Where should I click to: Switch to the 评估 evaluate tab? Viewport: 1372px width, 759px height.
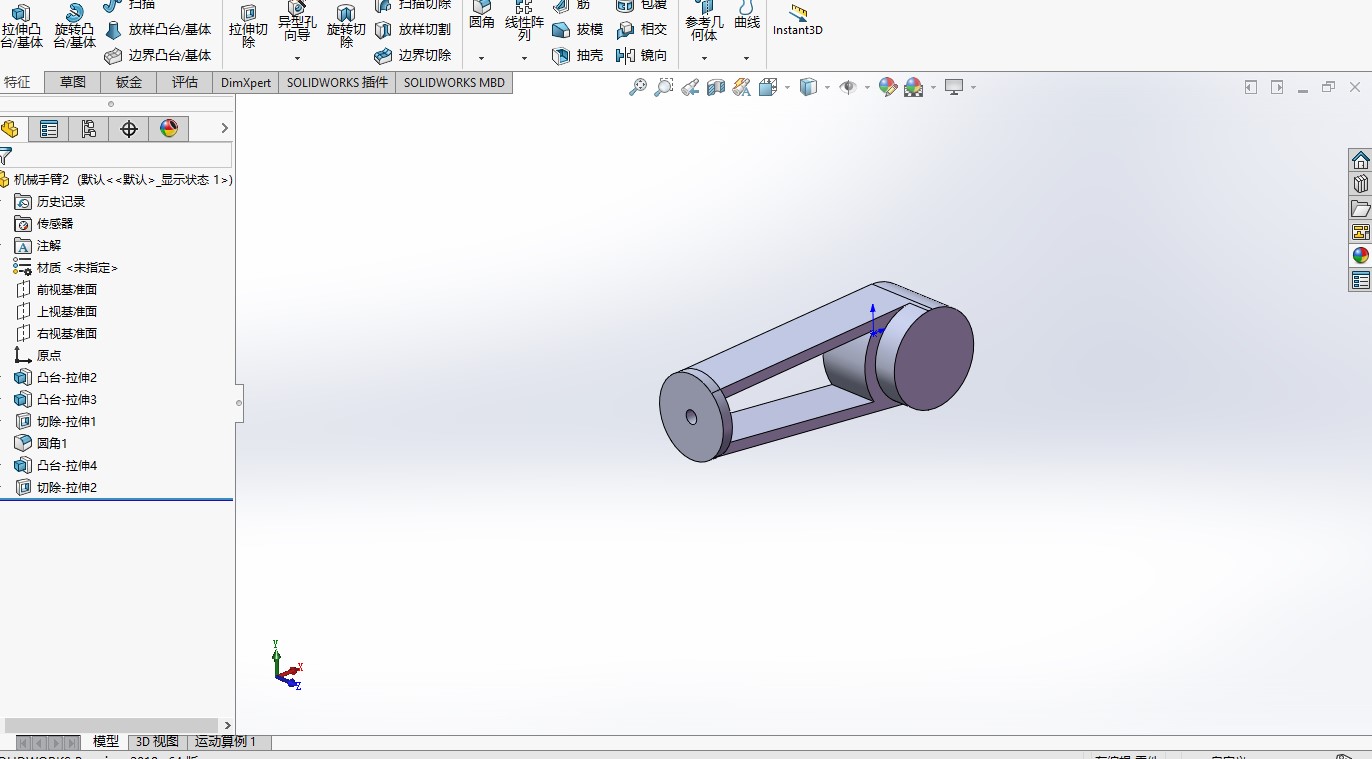[184, 83]
